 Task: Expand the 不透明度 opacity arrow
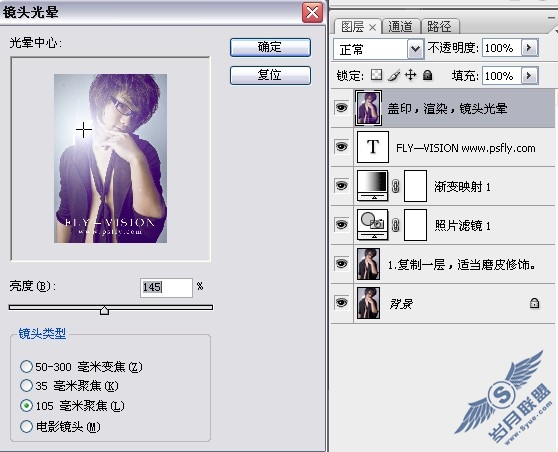[529, 48]
